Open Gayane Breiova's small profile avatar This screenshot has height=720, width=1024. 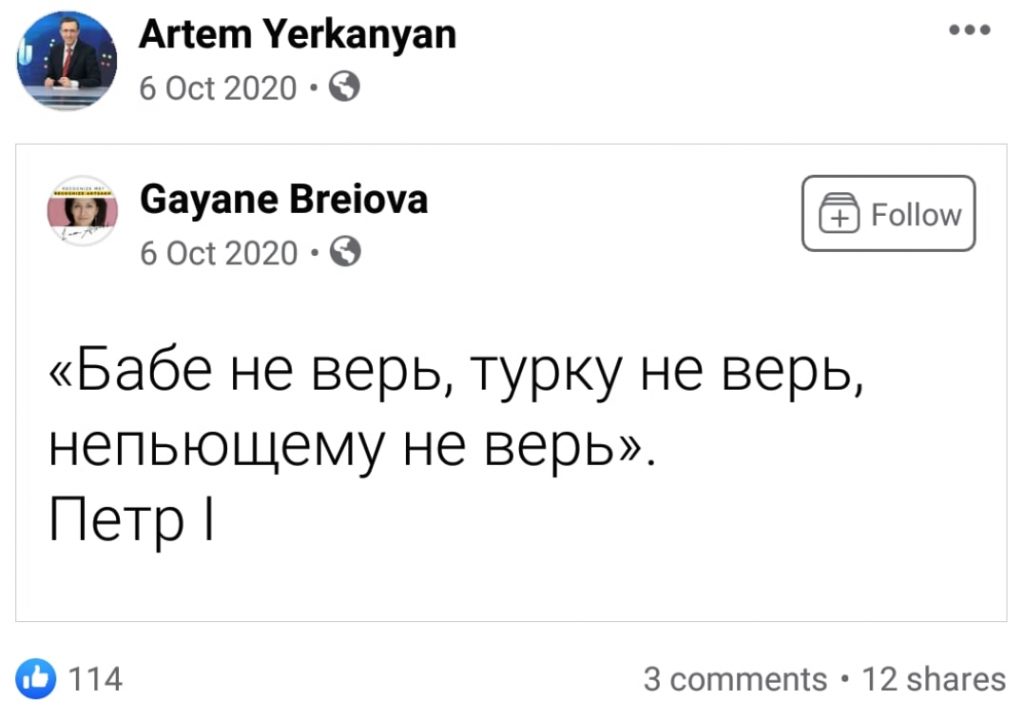(82, 212)
